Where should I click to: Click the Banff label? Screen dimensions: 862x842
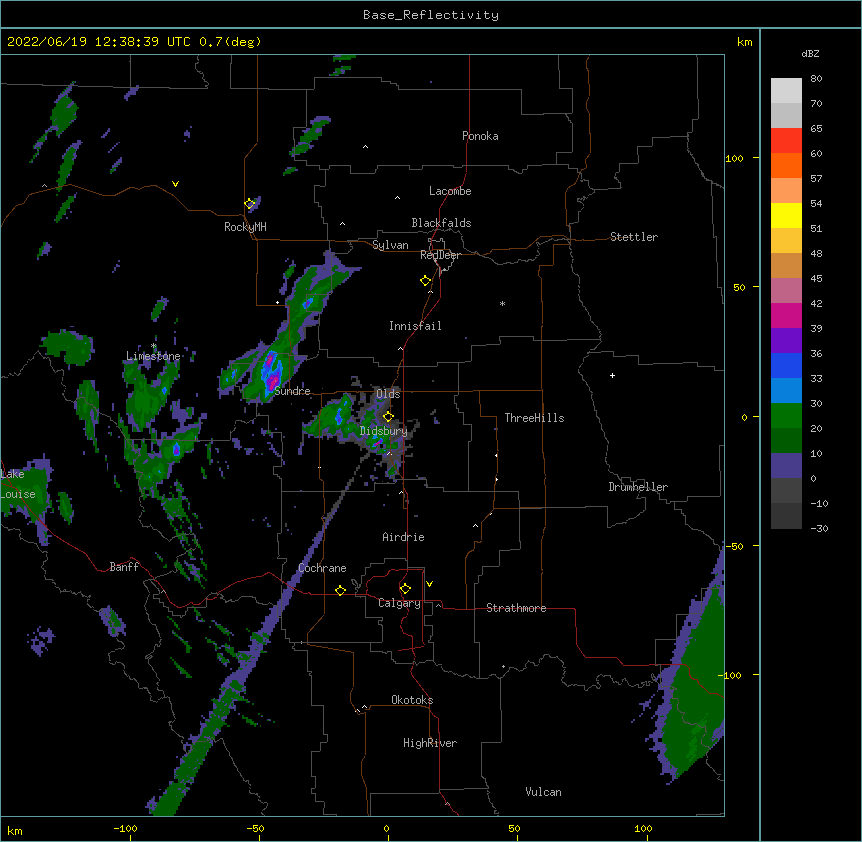[x=124, y=567]
